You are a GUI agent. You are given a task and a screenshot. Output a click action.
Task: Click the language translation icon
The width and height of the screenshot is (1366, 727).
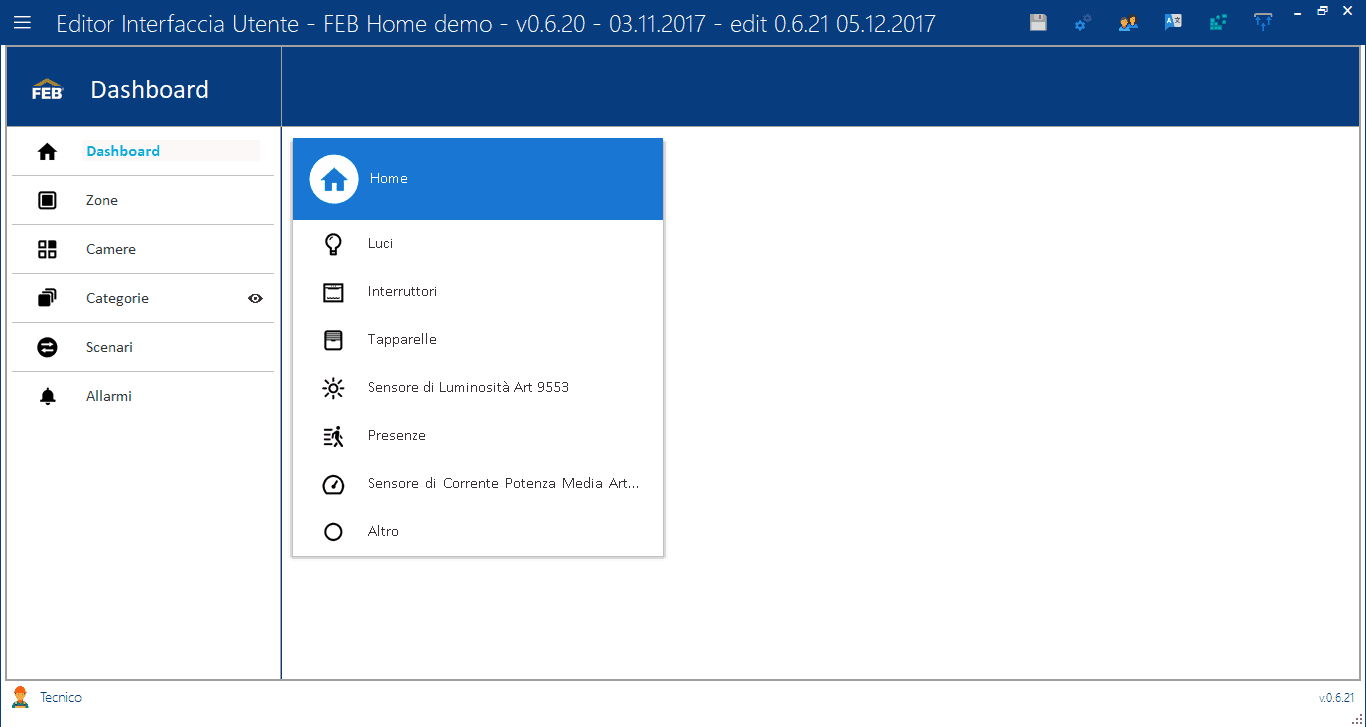click(x=1173, y=22)
